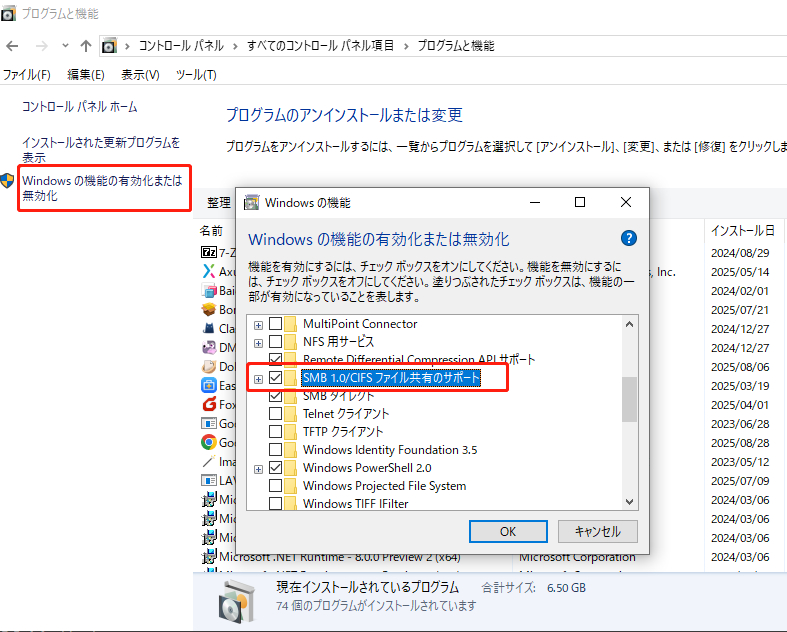Select the Do program icon
The height and width of the screenshot is (632, 787).
click(x=209, y=366)
